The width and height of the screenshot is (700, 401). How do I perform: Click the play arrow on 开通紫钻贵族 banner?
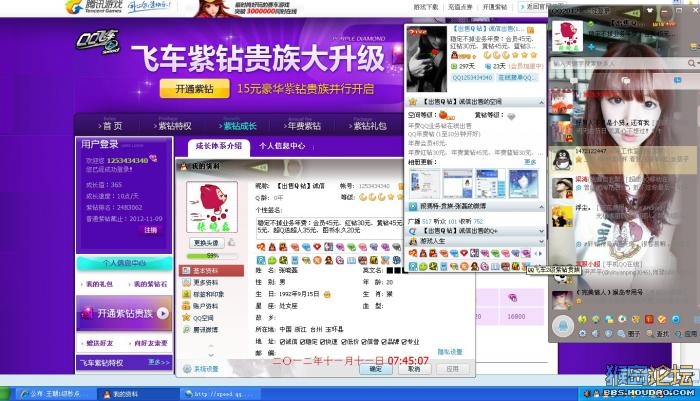pyautogui.click(x=162, y=313)
